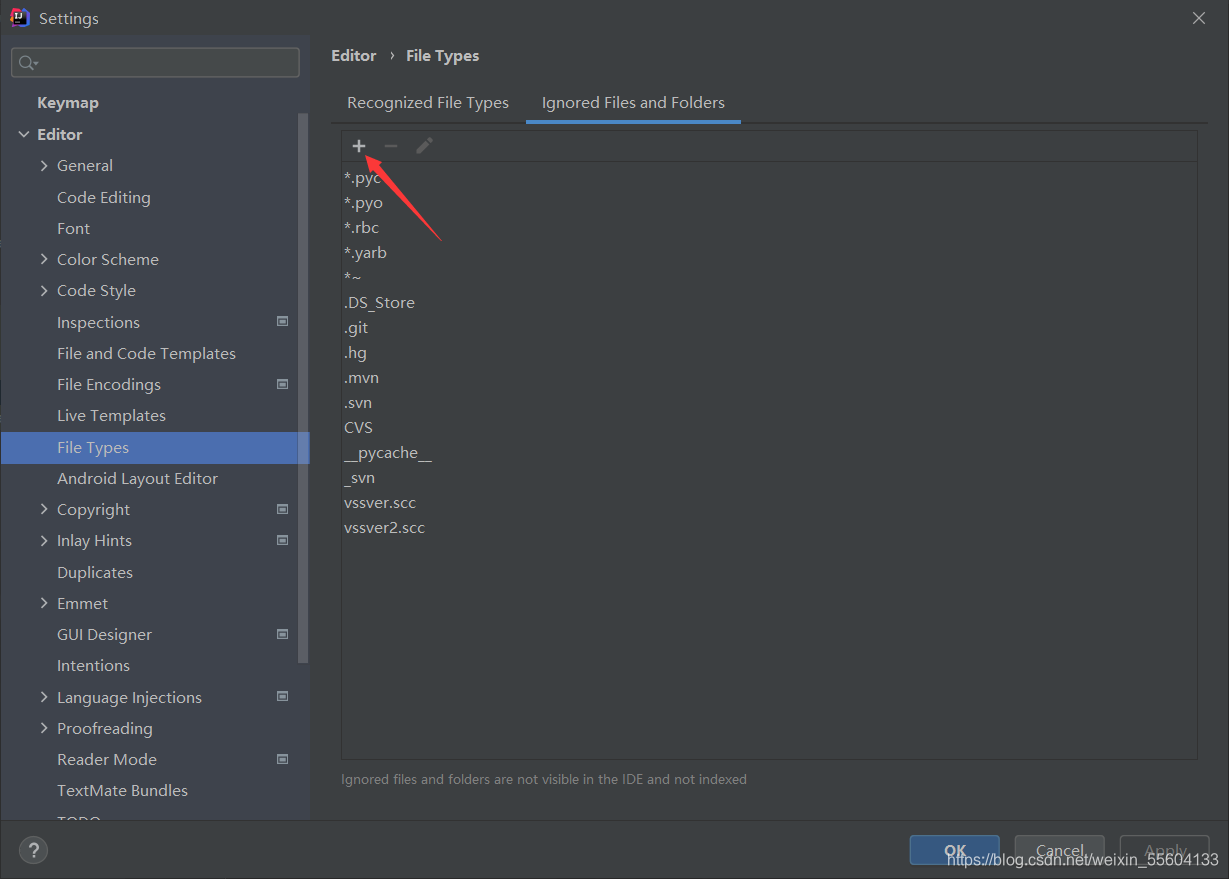This screenshot has width=1229, height=879.
Task: Click project-level icon next to File Encodings
Action: point(283,384)
